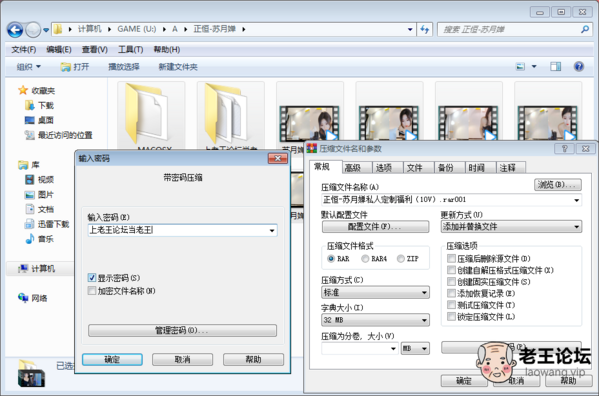Toggle the preview pane icon
The width and height of the screenshot is (599, 396).
pyautogui.click(x=555, y=67)
